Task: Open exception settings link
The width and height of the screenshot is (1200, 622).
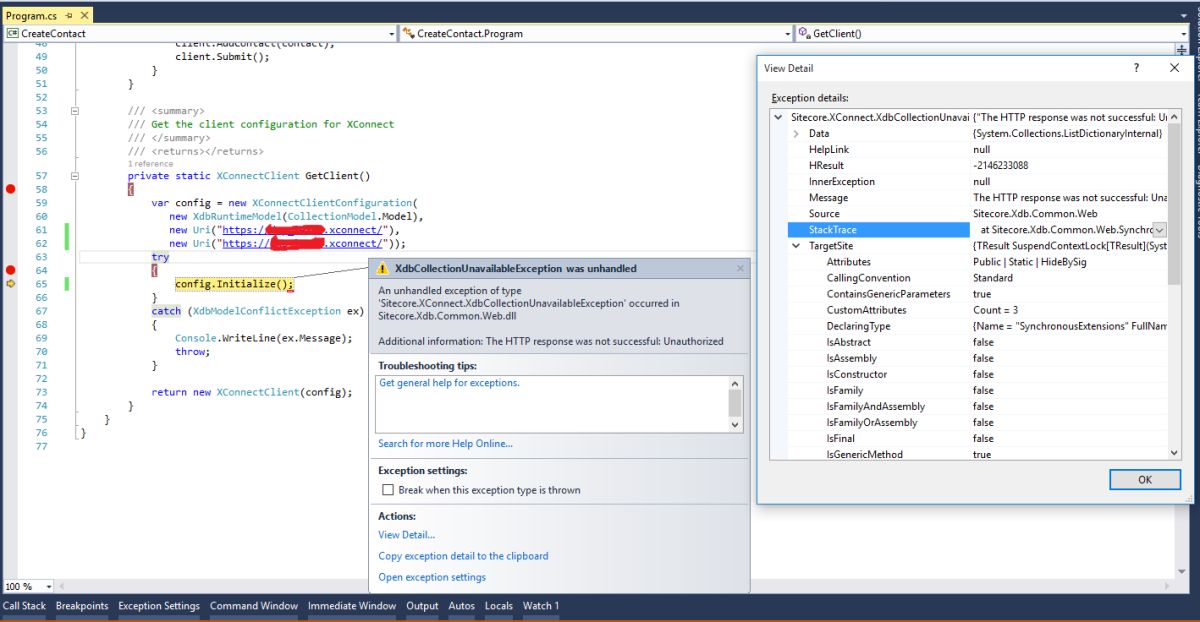Action: 432,577
